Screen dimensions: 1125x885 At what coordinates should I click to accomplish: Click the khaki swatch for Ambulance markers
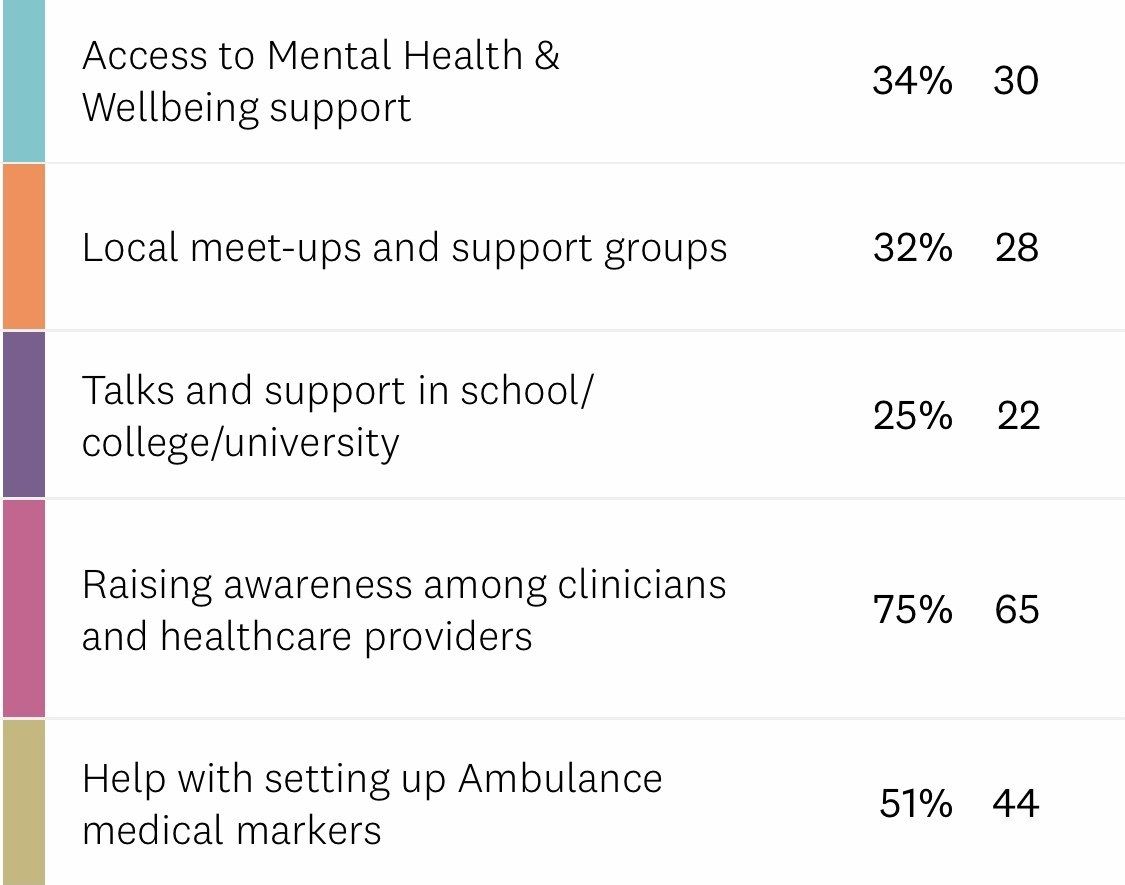tap(22, 803)
